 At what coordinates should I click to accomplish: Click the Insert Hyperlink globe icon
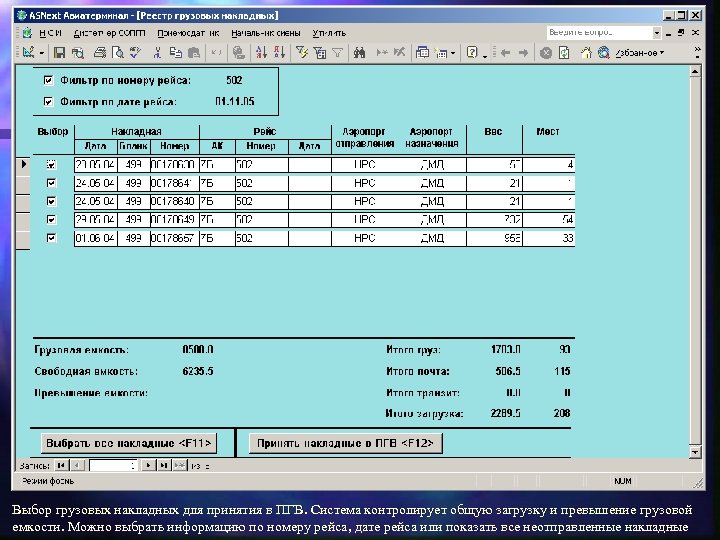coord(238,53)
